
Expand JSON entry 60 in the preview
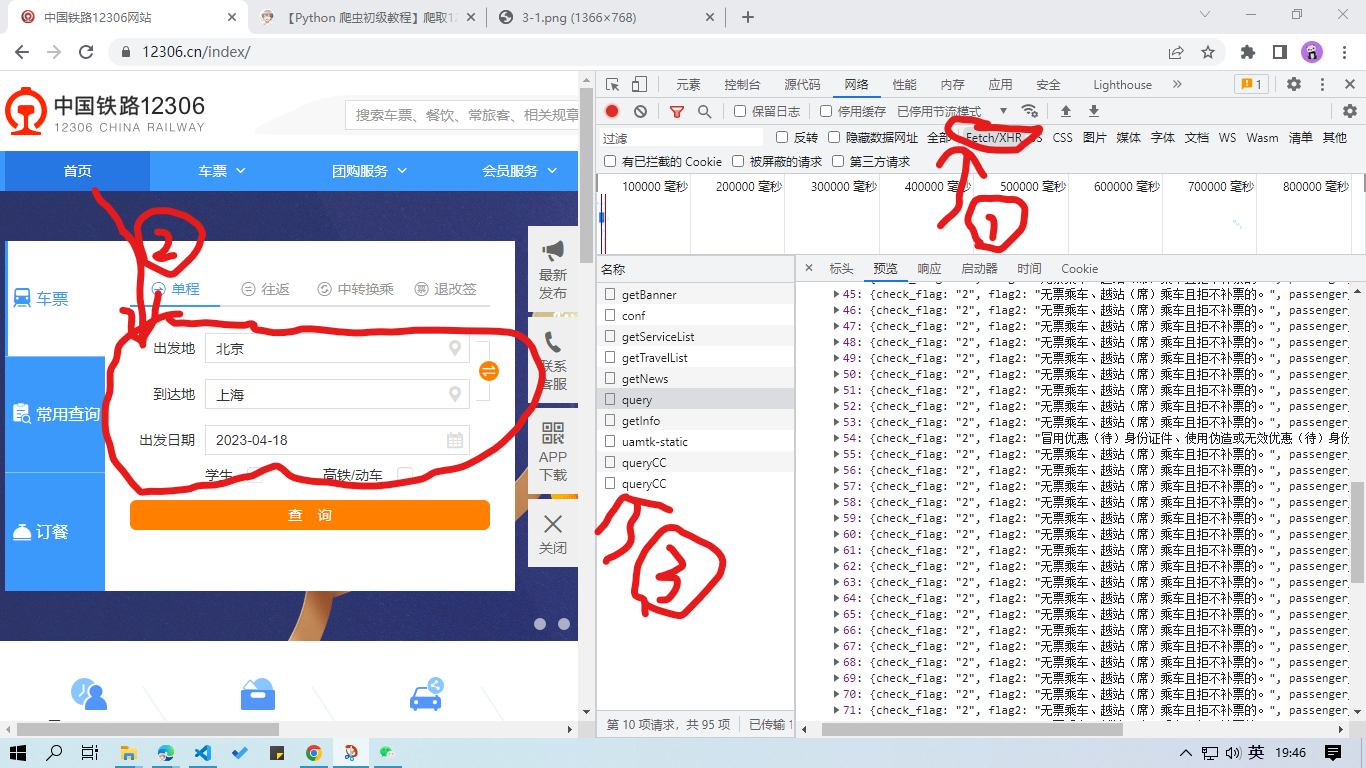click(x=837, y=534)
